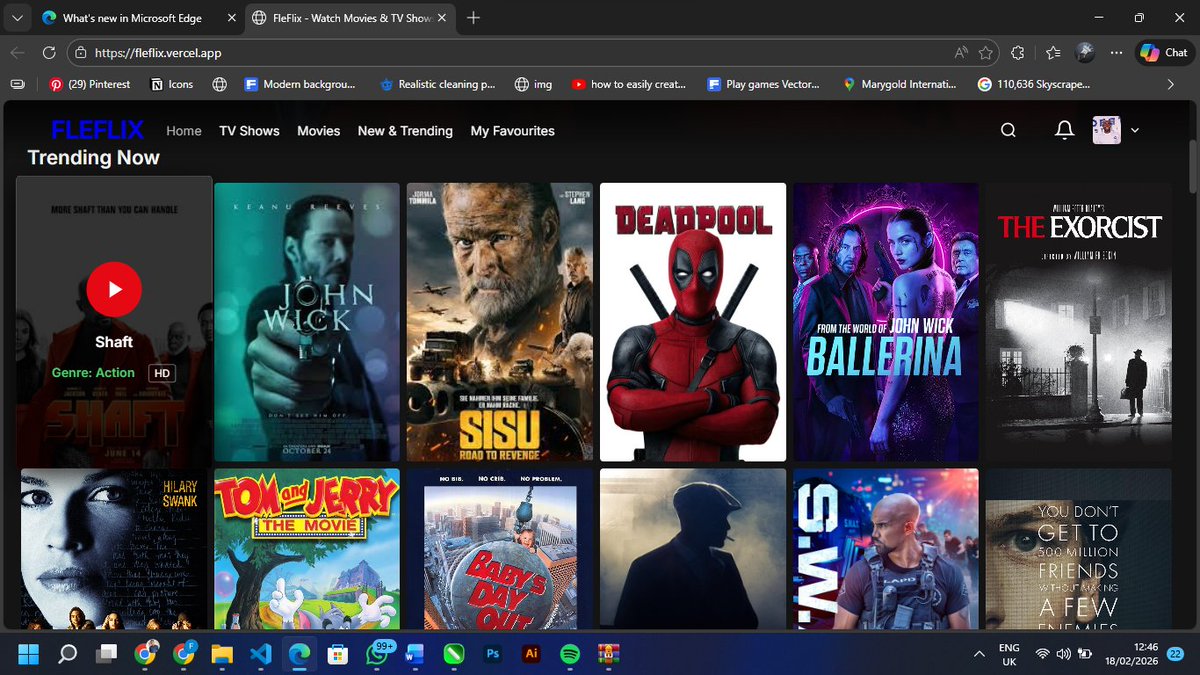Image resolution: width=1200 pixels, height=675 pixels.
Task: Play the Shaft movie with red play button
Action: [114, 289]
